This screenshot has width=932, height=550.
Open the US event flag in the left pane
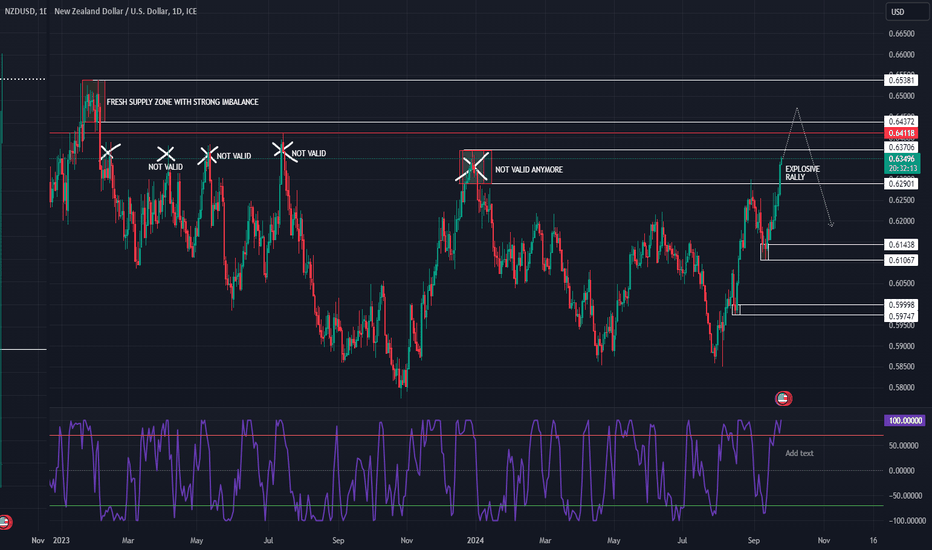[x=5, y=522]
